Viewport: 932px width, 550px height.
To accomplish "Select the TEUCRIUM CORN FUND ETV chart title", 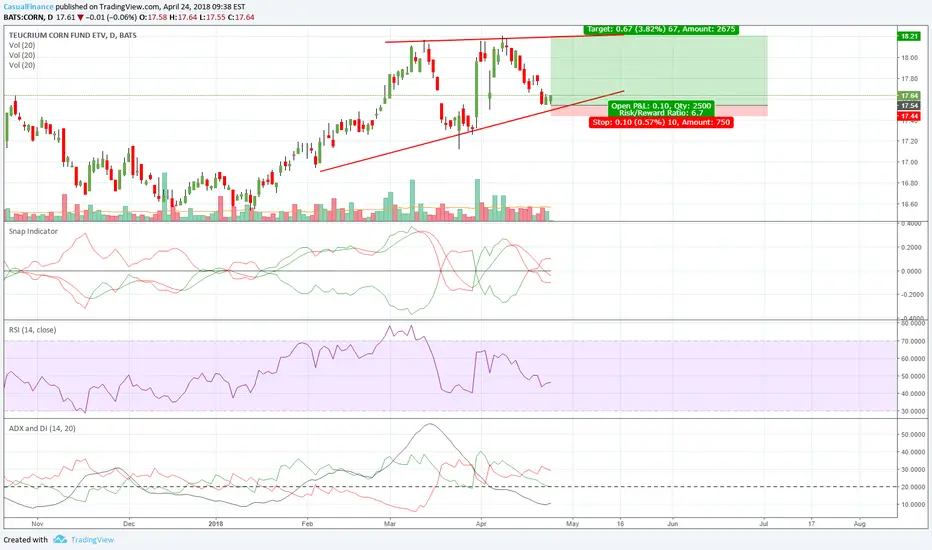I will click(73, 35).
